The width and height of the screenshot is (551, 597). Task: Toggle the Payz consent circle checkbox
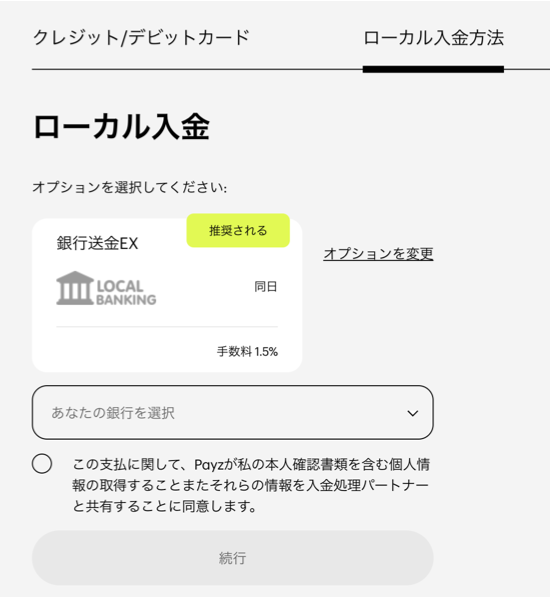pyautogui.click(x=42, y=464)
